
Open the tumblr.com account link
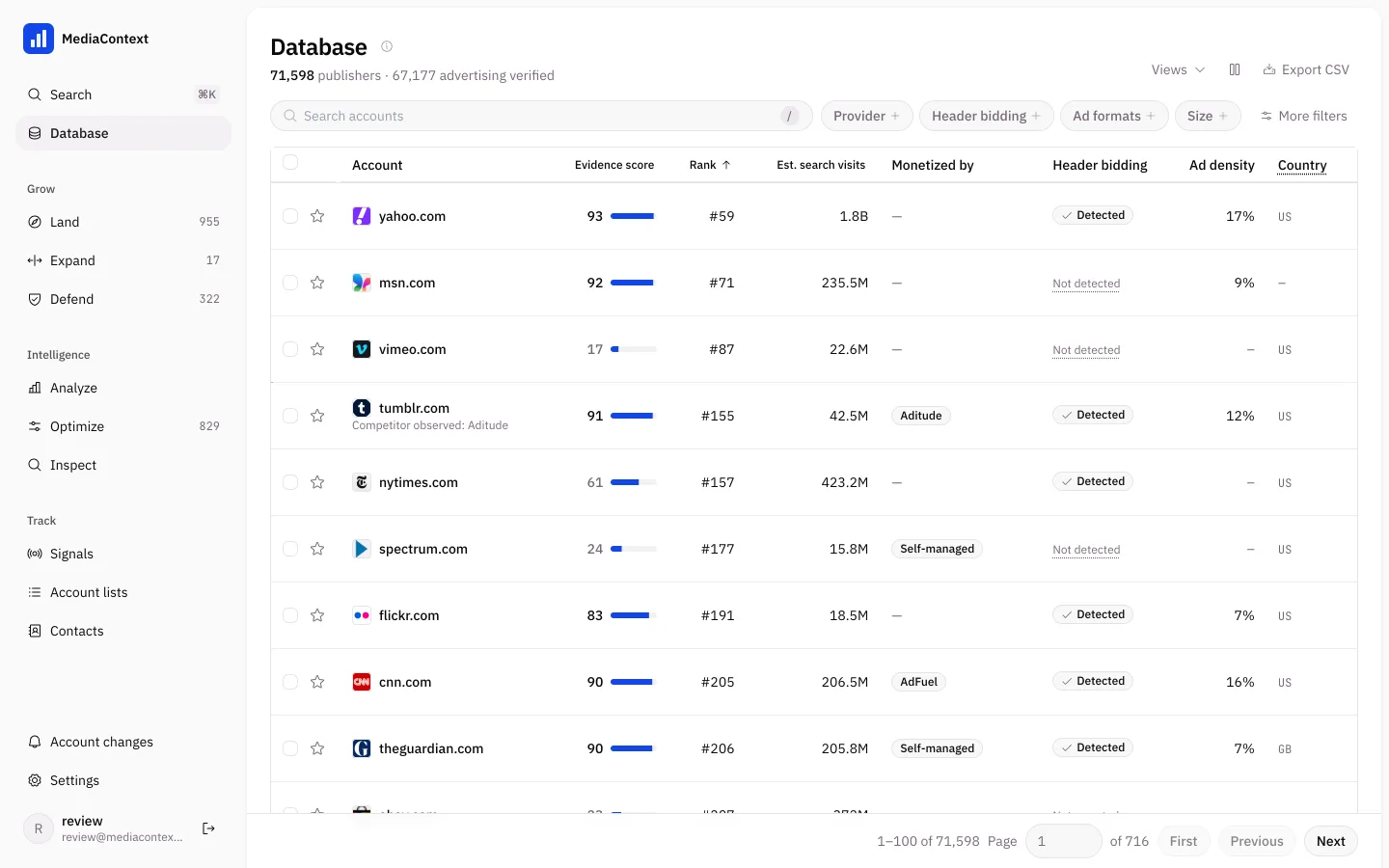(414, 408)
